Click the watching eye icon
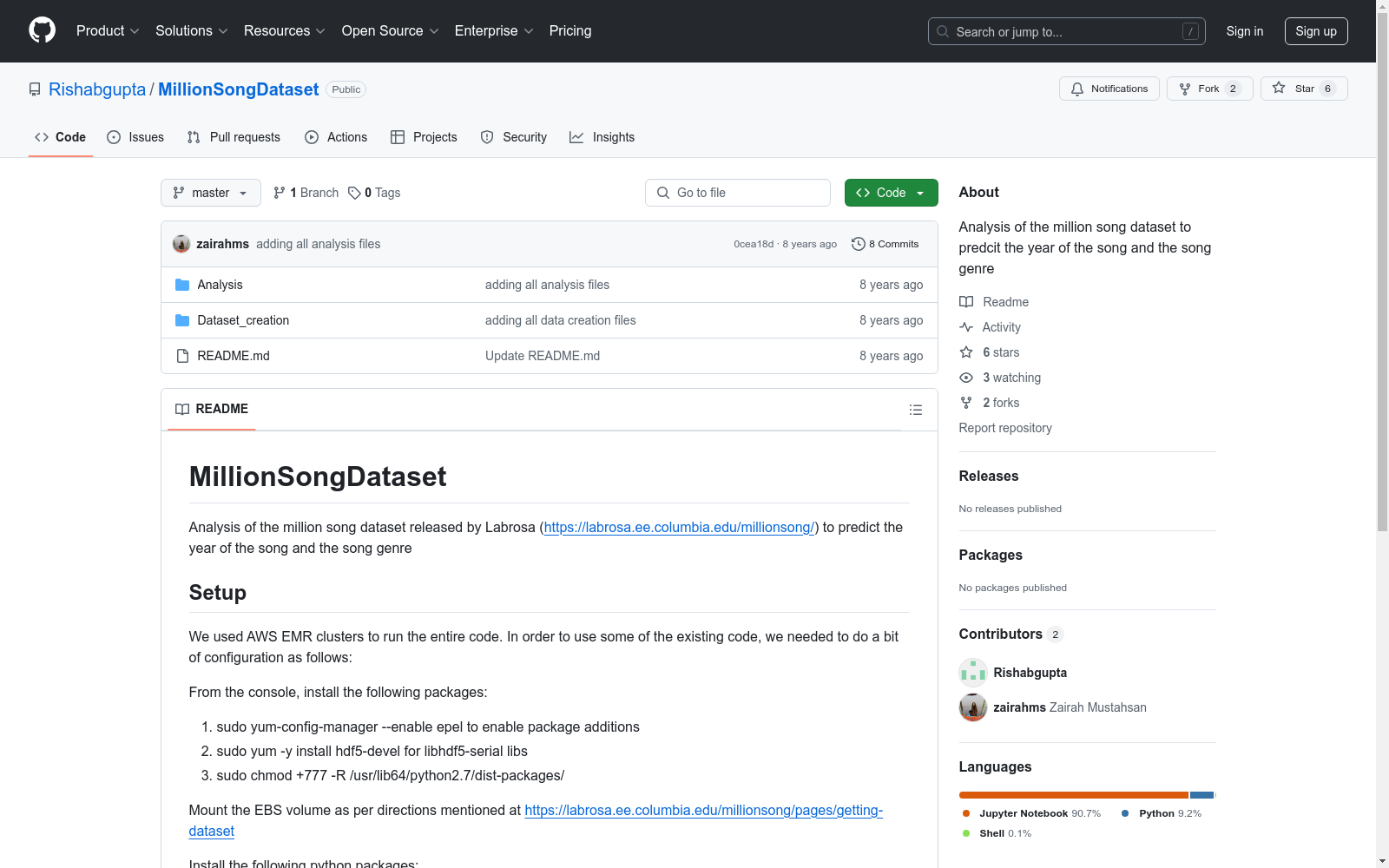Viewport: 1389px width, 868px height. point(966,378)
